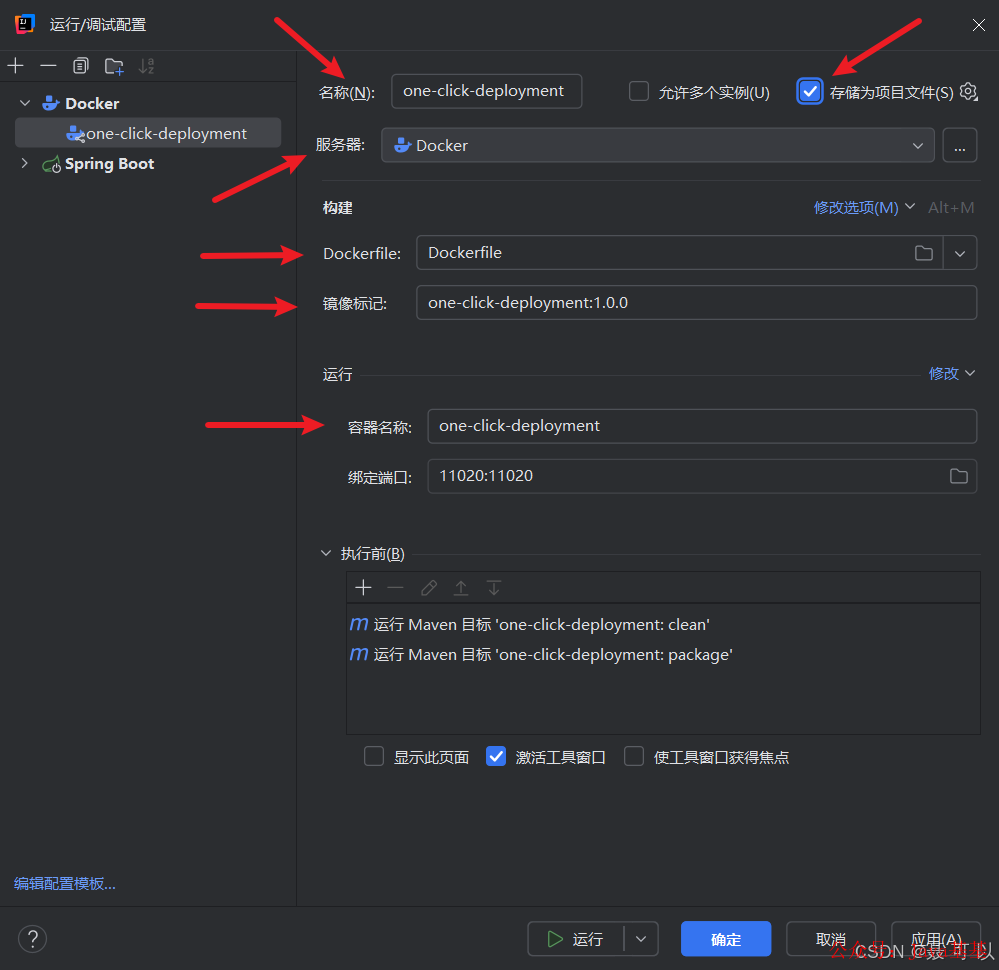This screenshot has width=999, height=970.
Task: Select the Spring Boot tree item
Action: coord(109,164)
